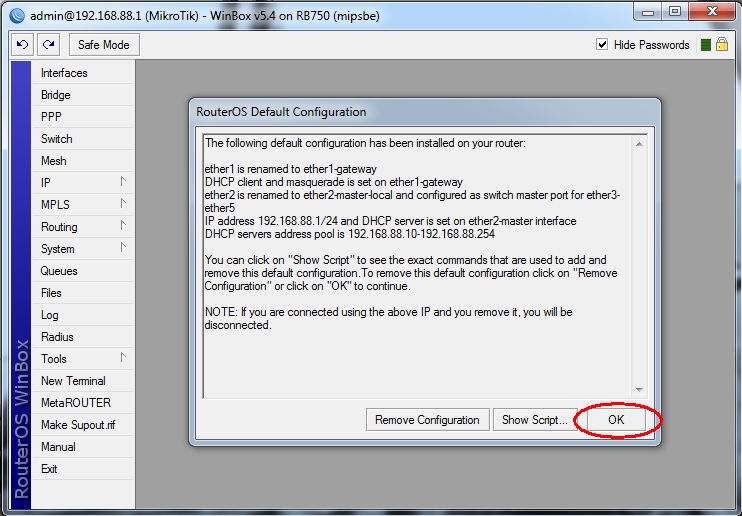Click the Remove Configuration button
Image resolution: width=742 pixels, height=516 pixels.
coord(427,420)
